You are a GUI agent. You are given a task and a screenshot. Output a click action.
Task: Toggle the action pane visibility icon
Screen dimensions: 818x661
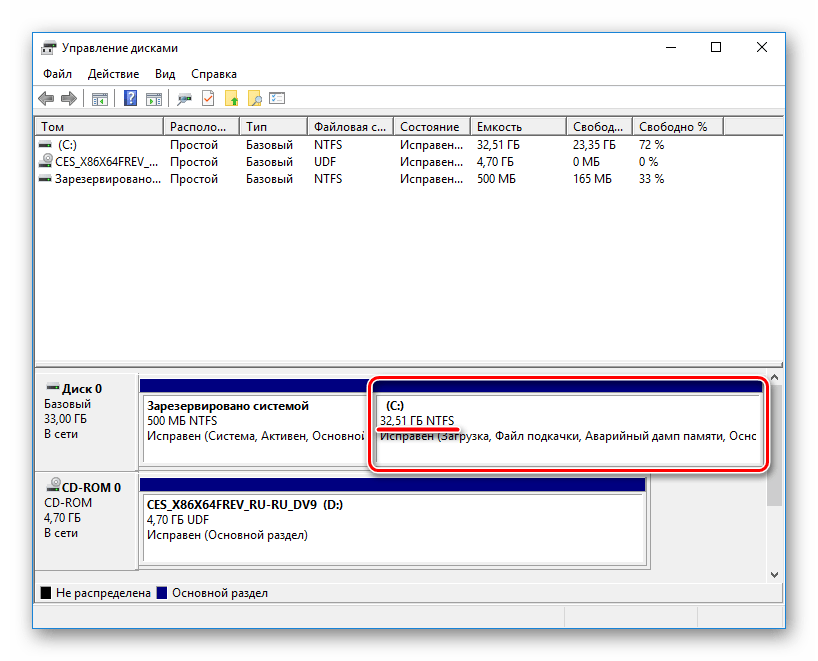point(154,98)
